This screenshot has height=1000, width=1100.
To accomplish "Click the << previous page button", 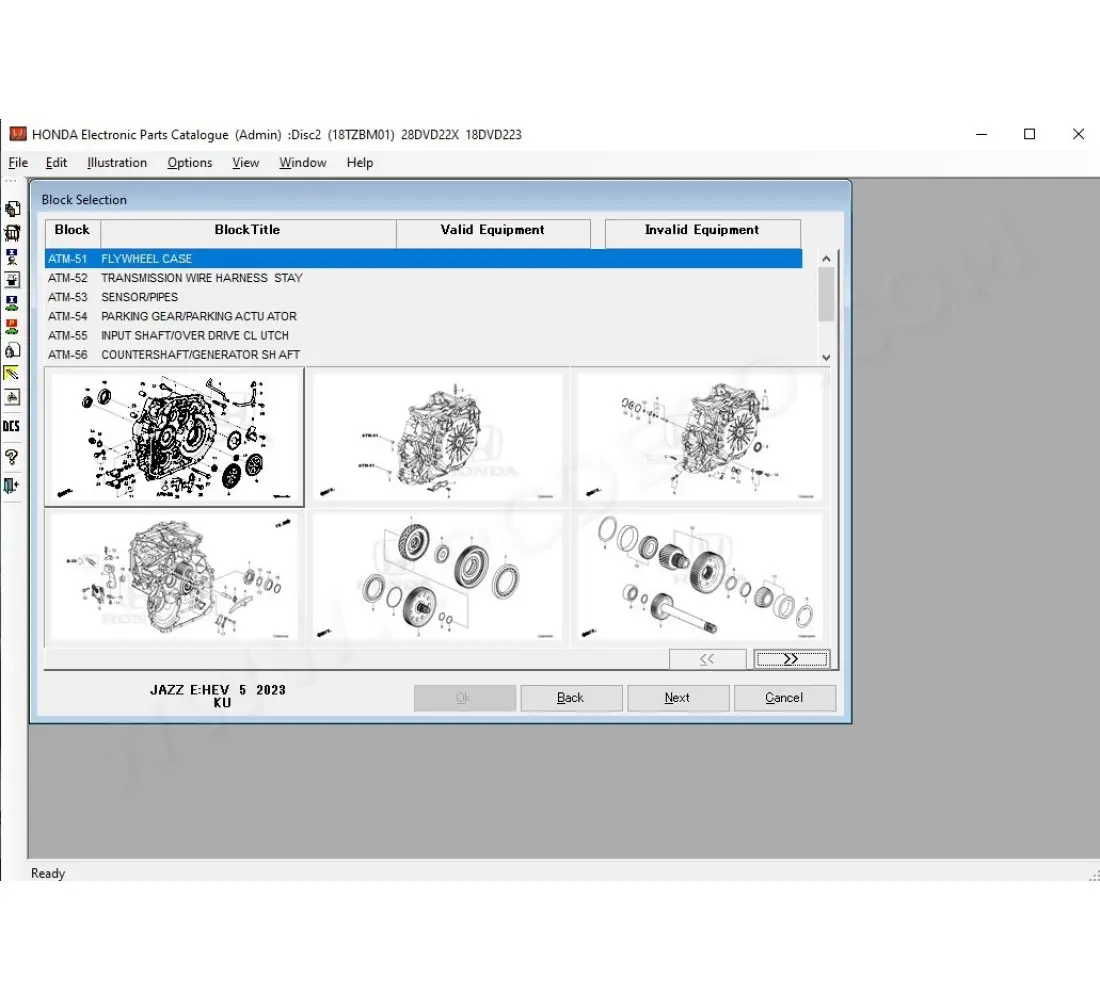I will 707,659.
